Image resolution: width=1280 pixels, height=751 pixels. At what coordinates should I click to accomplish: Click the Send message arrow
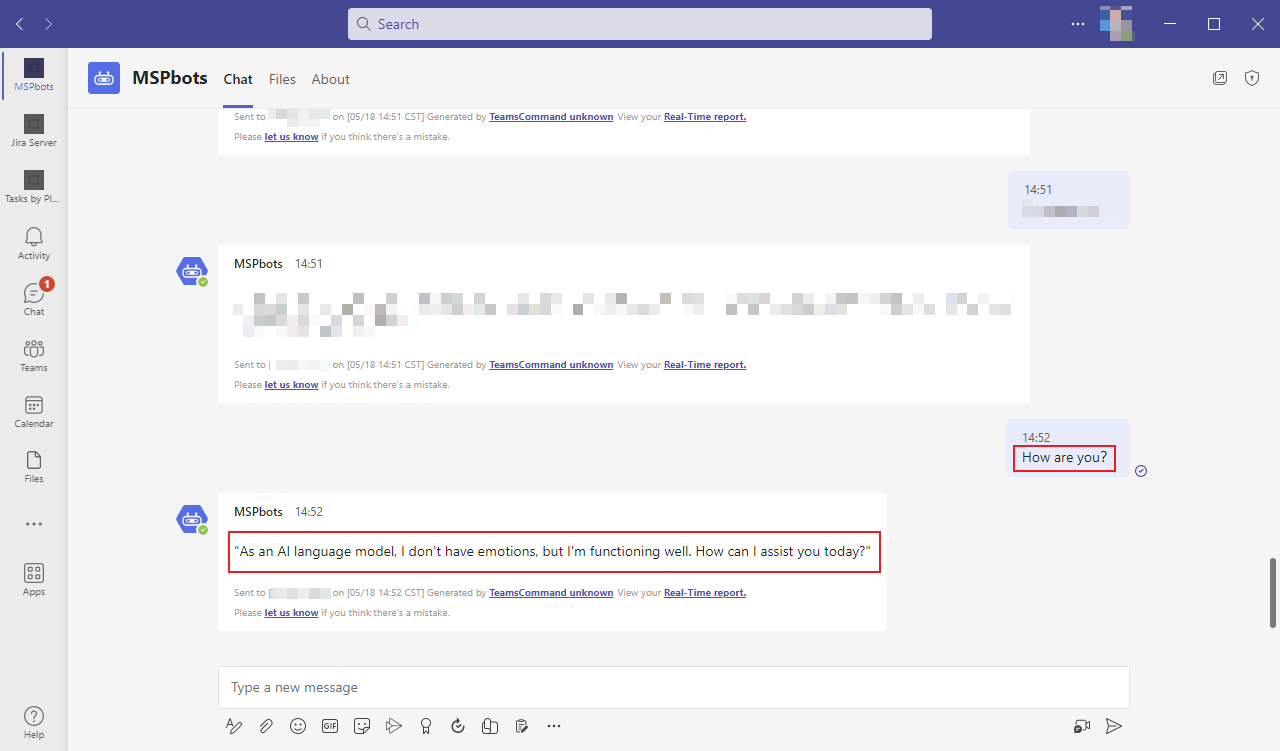click(x=1114, y=726)
